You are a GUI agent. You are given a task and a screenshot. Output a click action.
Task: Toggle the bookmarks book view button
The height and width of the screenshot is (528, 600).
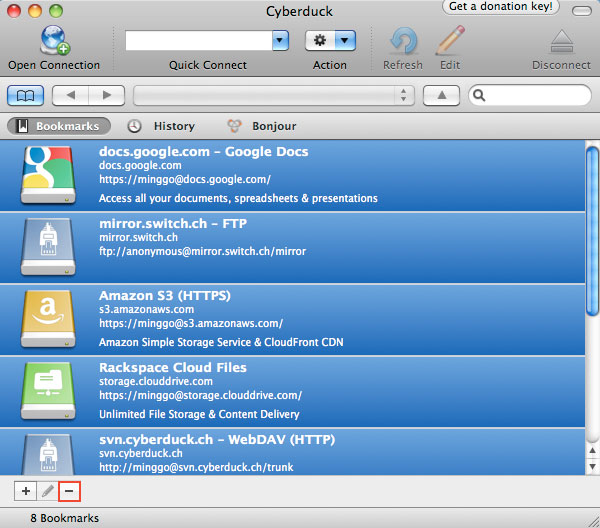25,95
